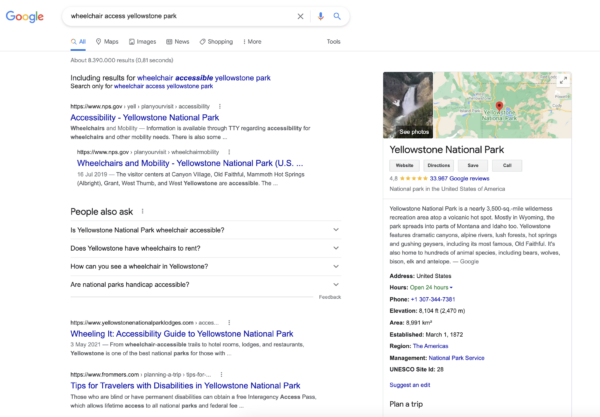The height and width of the screenshot is (417, 600).
Task: Switch to the Maps search tab
Action: coord(107,42)
